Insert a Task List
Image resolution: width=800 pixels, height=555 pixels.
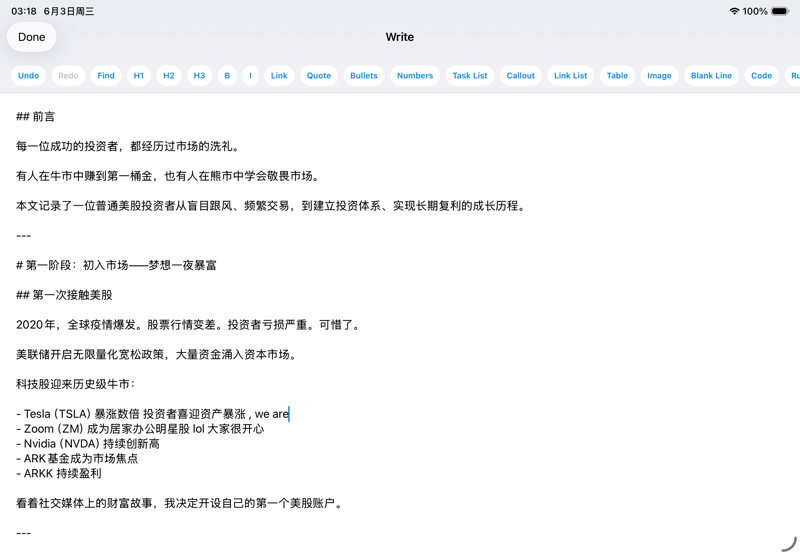point(470,75)
